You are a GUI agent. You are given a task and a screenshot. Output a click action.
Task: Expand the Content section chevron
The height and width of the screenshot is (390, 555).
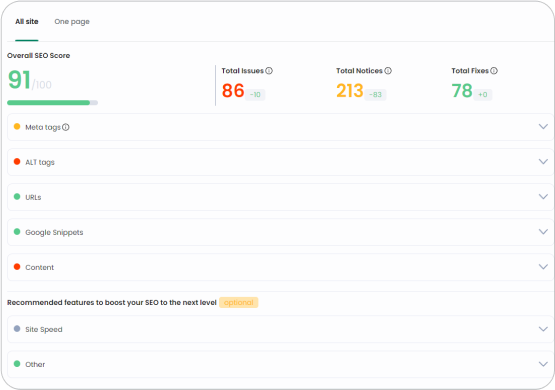pos(543,266)
